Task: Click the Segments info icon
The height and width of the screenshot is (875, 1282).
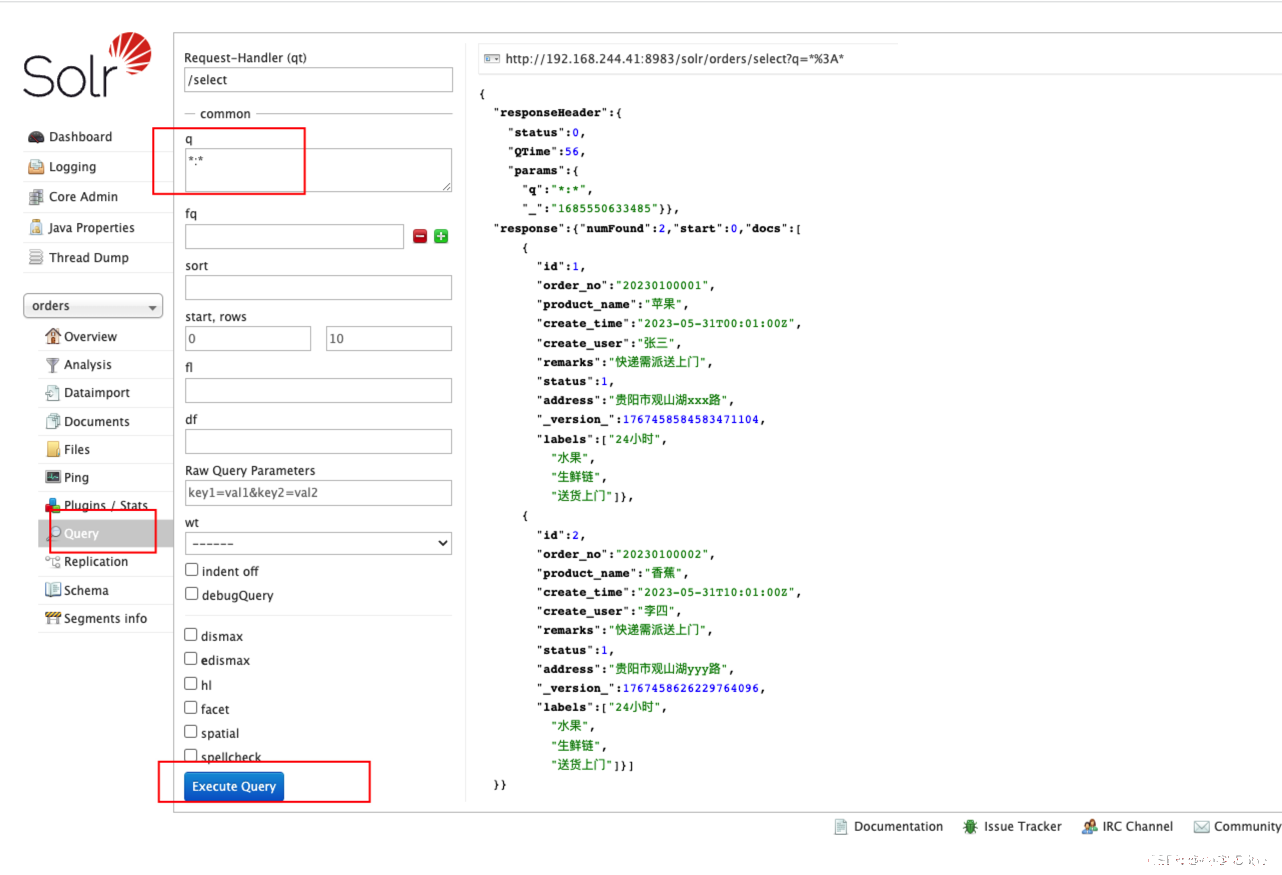Action: point(53,618)
